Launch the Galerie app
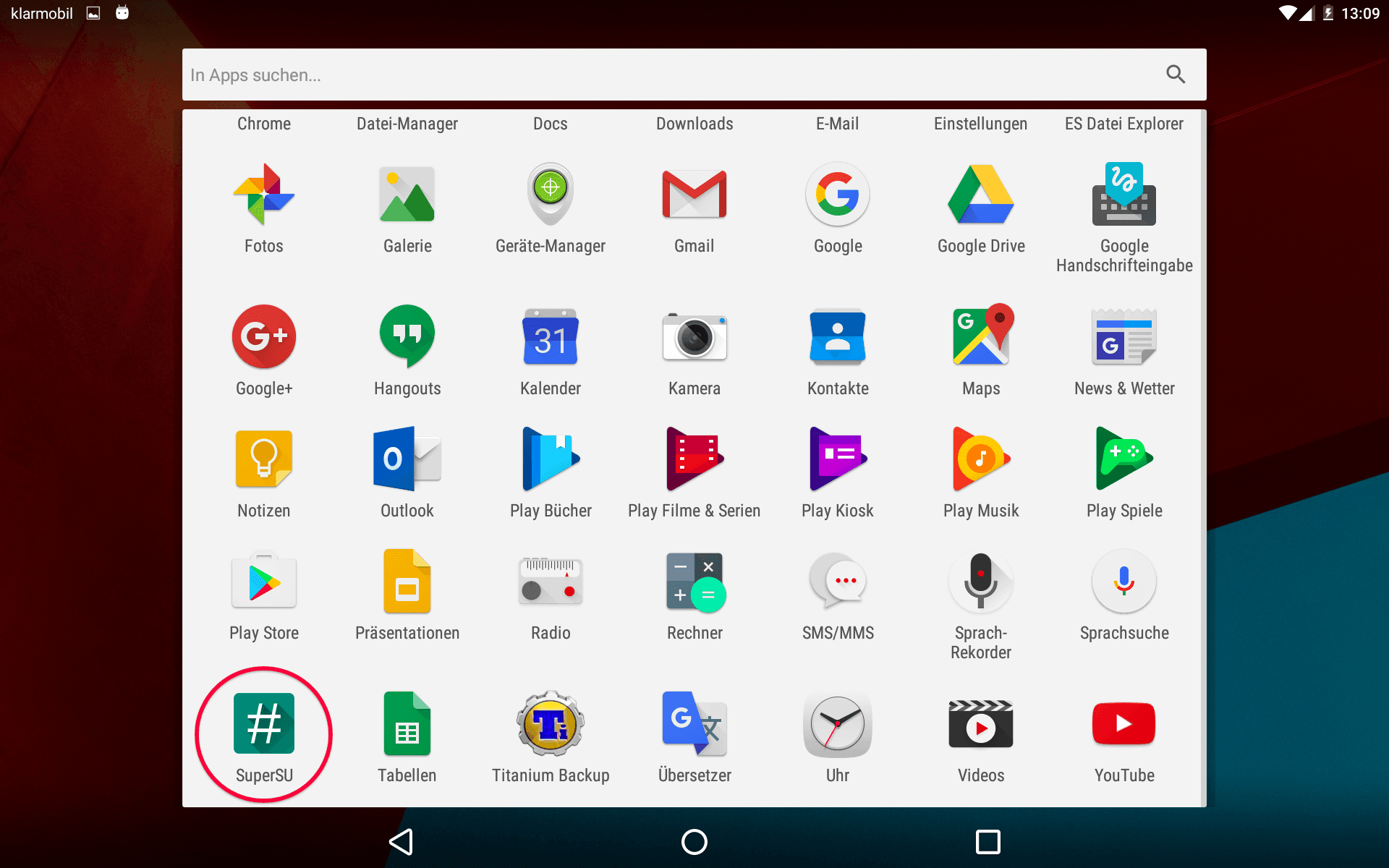Image resolution: width=1389 pixels, height=868 pixels. [407, 195]
